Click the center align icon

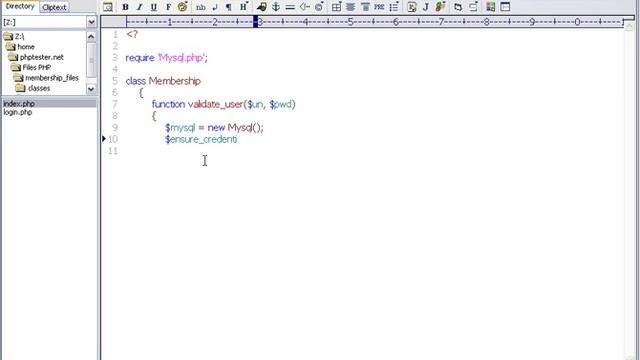(x=351, y=7)
